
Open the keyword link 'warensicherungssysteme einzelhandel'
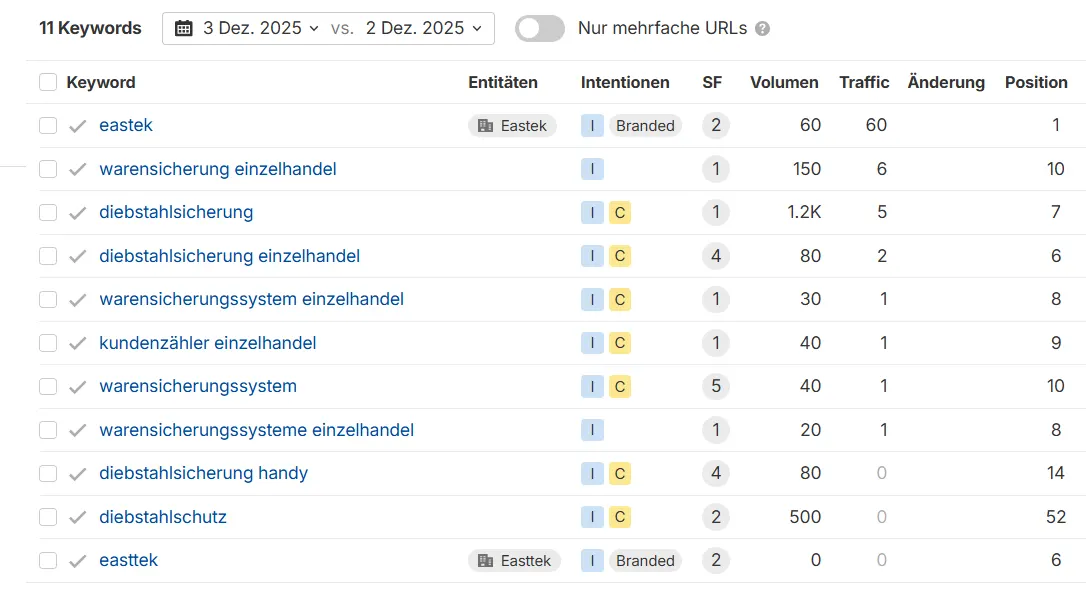(256, 429)
